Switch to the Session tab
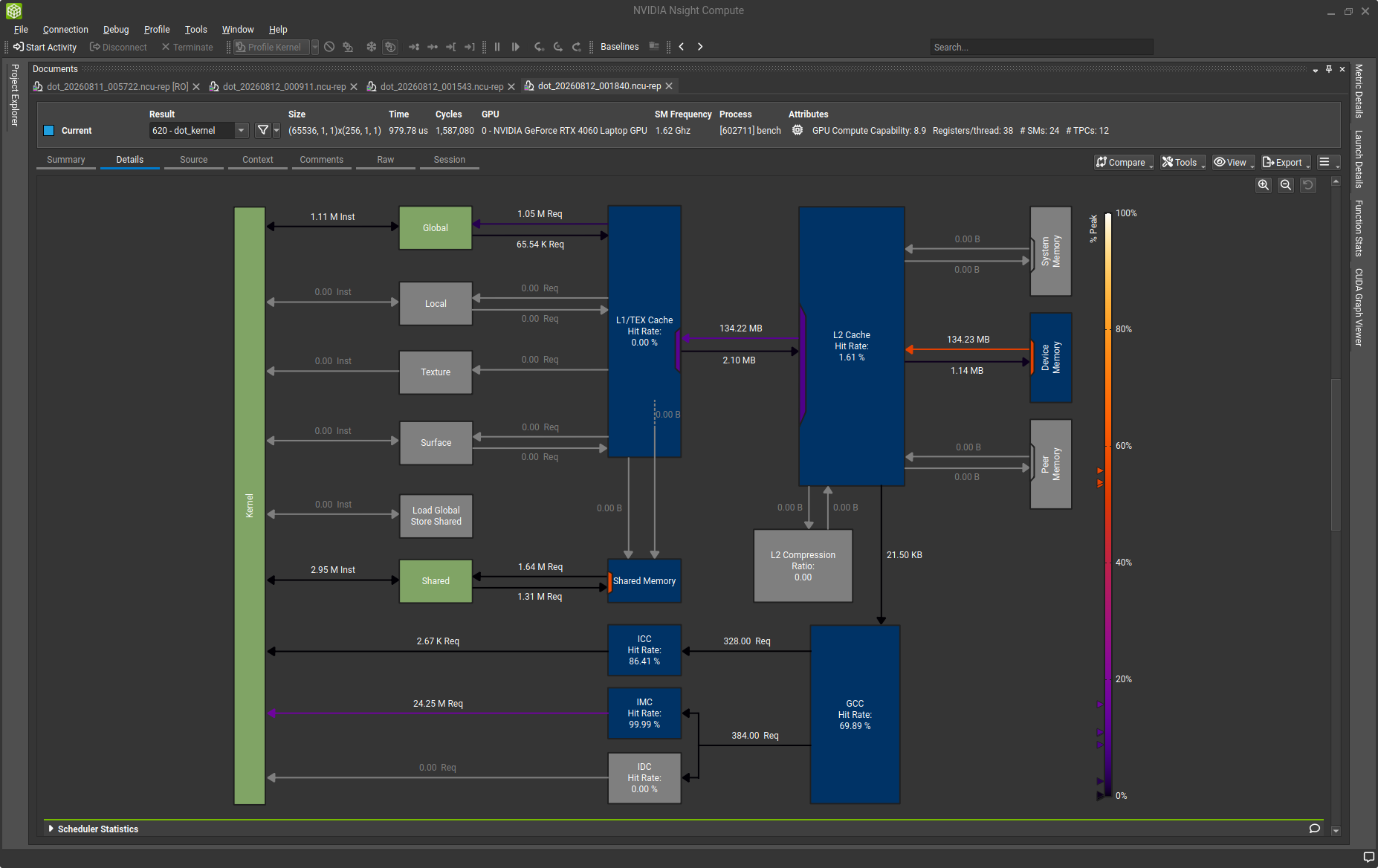 450,160
